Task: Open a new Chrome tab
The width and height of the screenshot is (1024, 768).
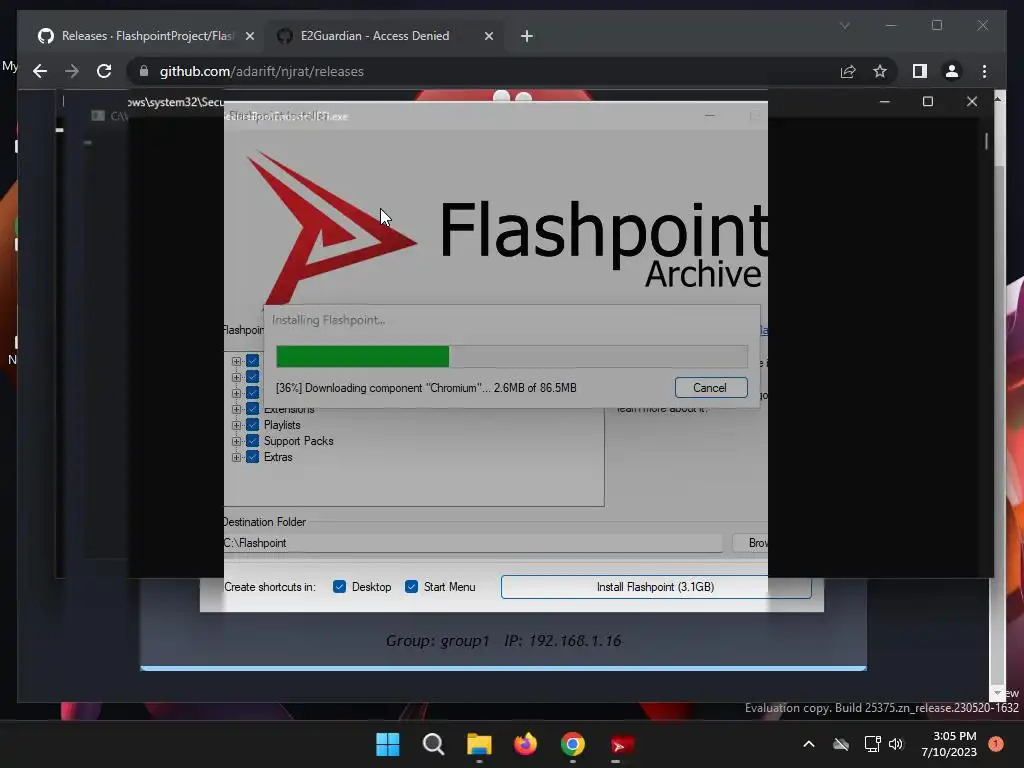Action: 526,36
